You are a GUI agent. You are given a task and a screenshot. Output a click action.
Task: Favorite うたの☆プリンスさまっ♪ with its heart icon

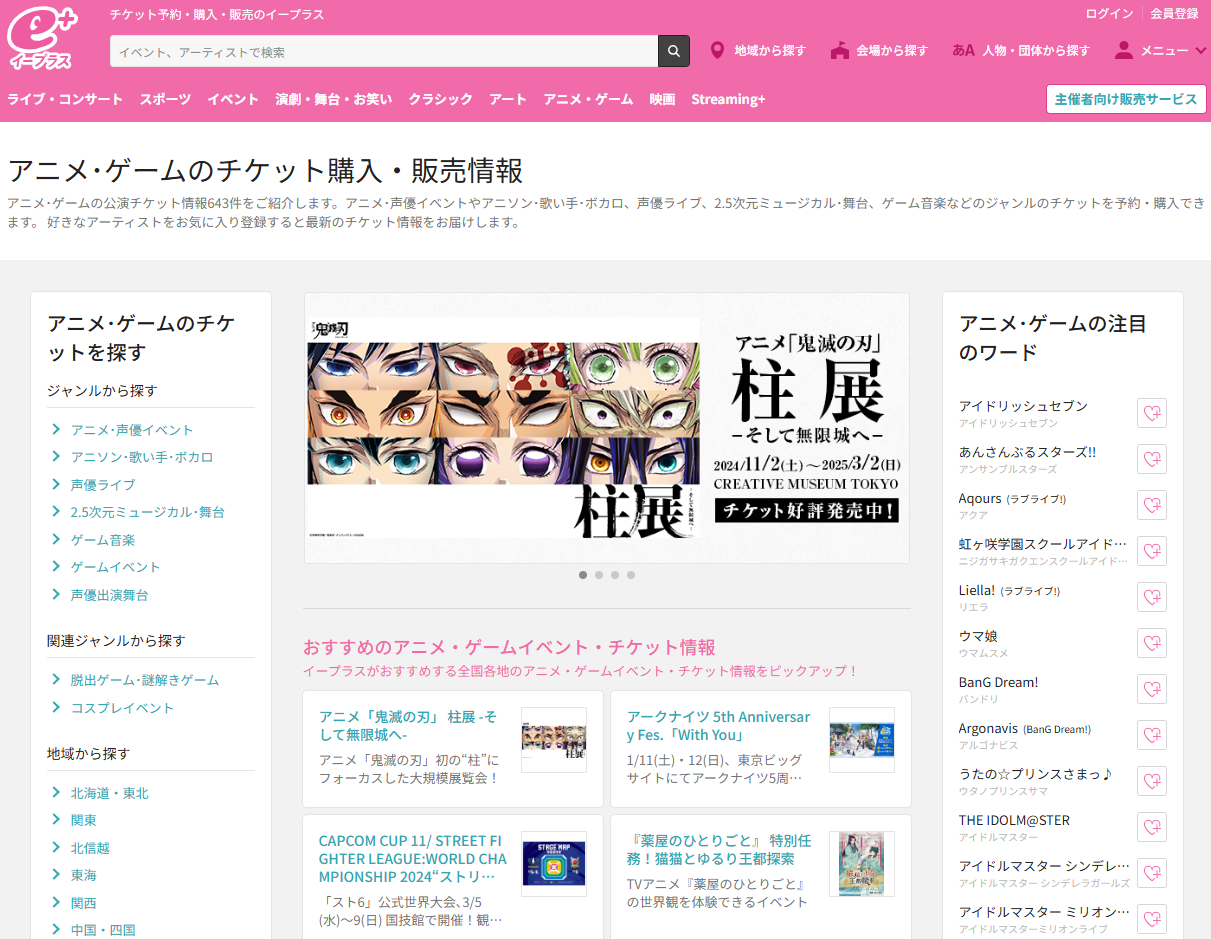(1152, 781)
